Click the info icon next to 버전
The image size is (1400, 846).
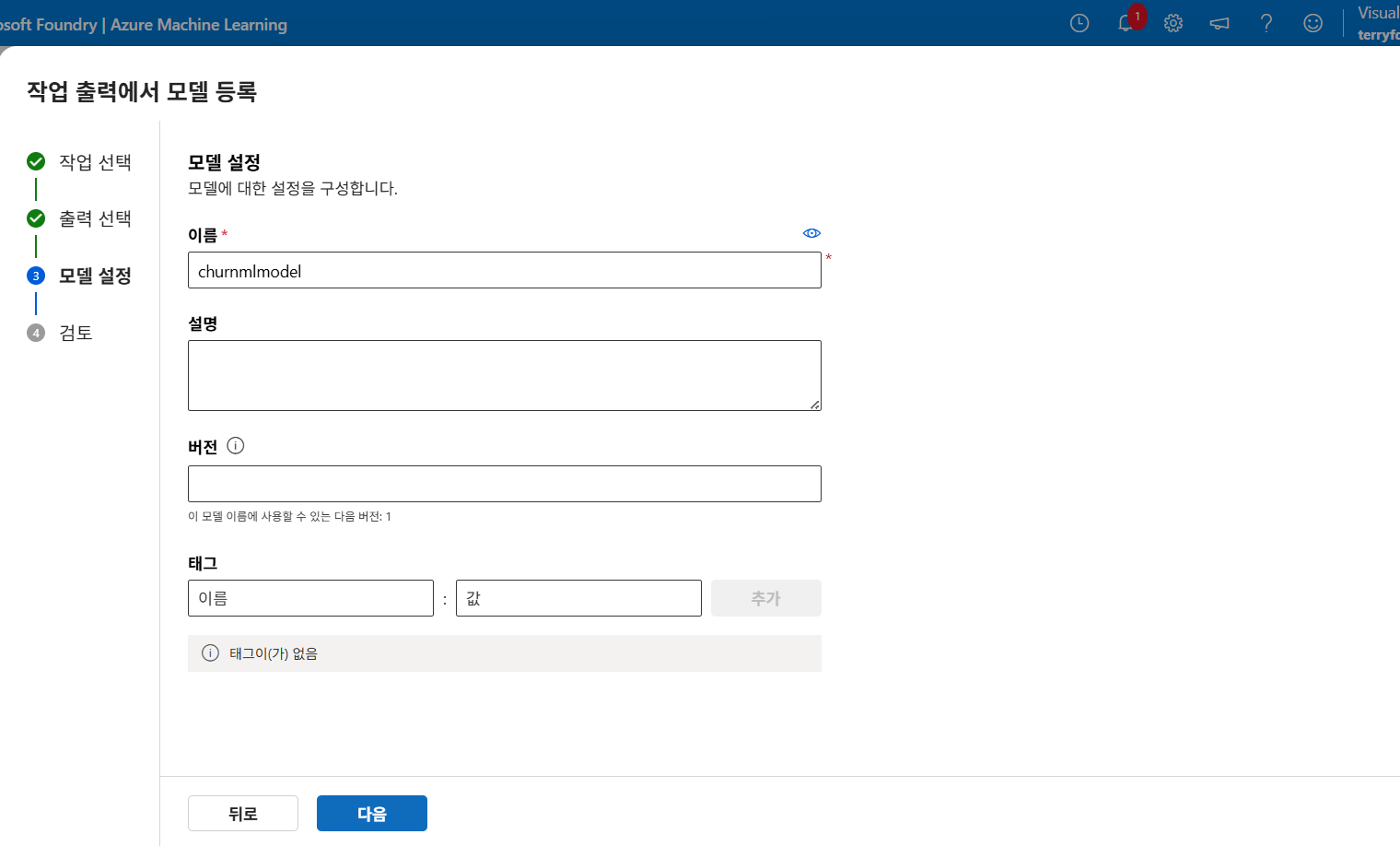[x=236, y=445]
